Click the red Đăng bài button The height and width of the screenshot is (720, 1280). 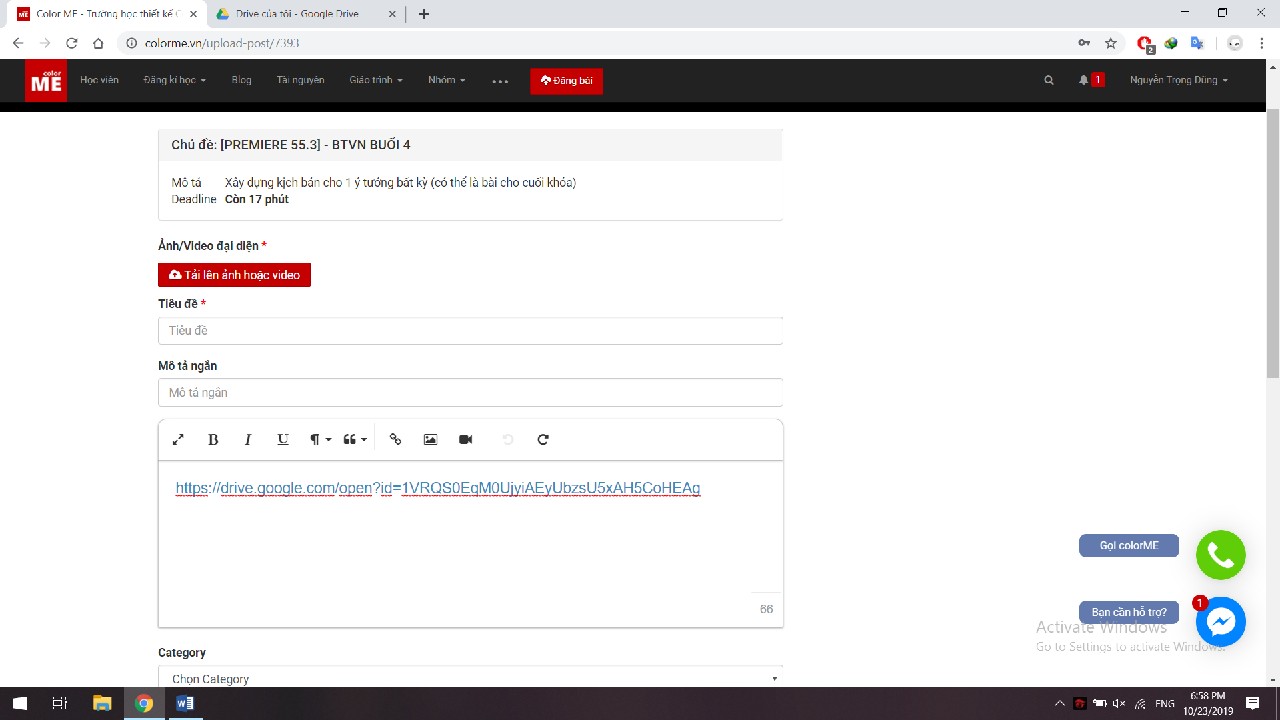(566, 80)
